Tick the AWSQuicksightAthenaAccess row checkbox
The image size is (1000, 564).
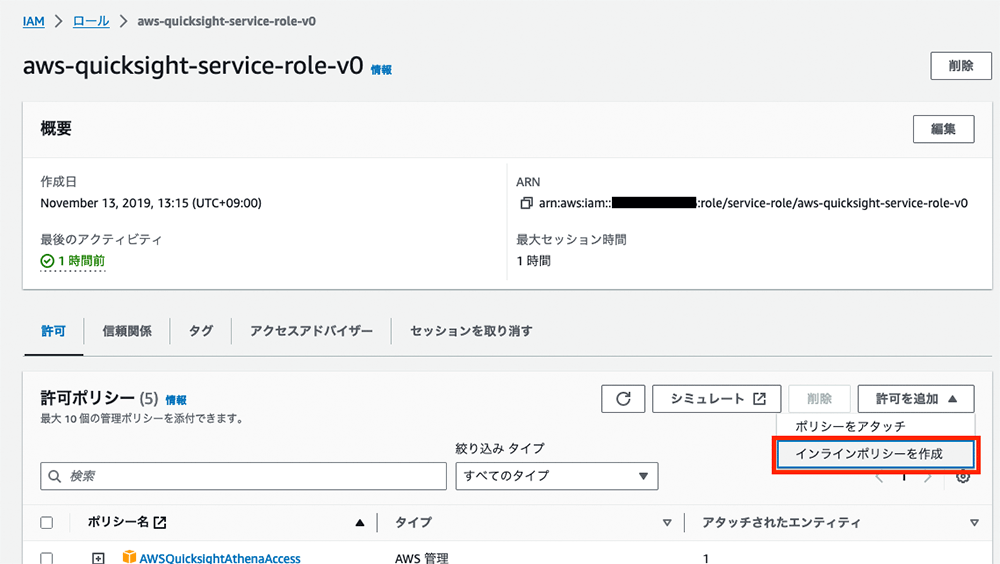pos(47,558)
